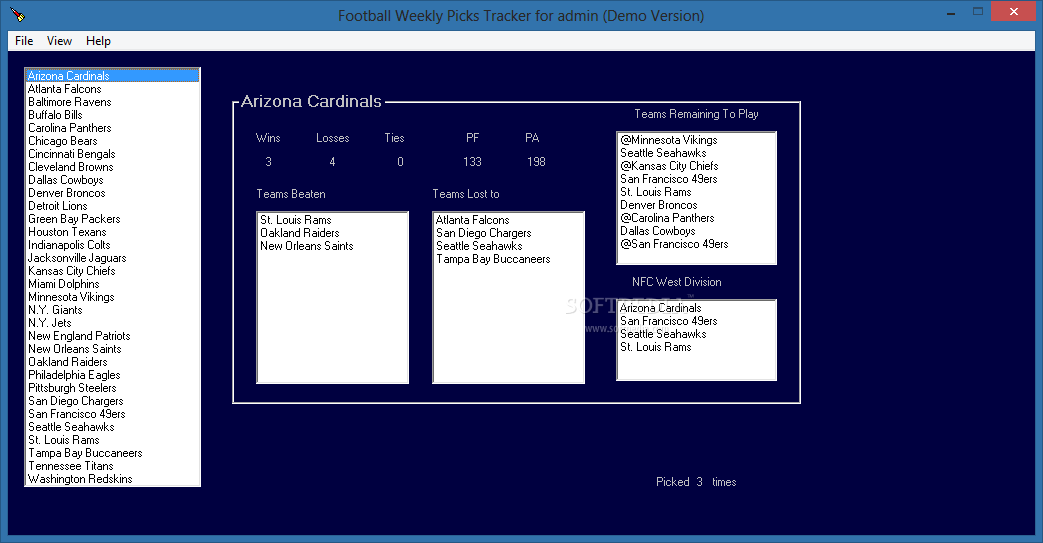Image resolution: width=1043 pixels, height=543 pixels.
Task: Select Seattle Seahawks in the left team list
Action: pyautogui.click(x=112, y=426)
